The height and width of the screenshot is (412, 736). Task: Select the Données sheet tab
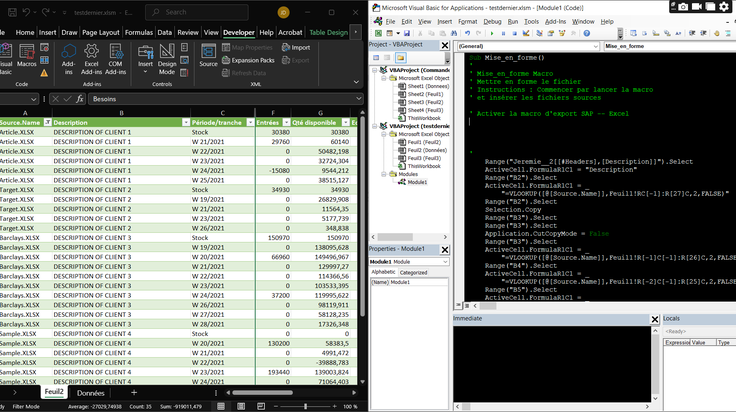(x=90, y=393)
